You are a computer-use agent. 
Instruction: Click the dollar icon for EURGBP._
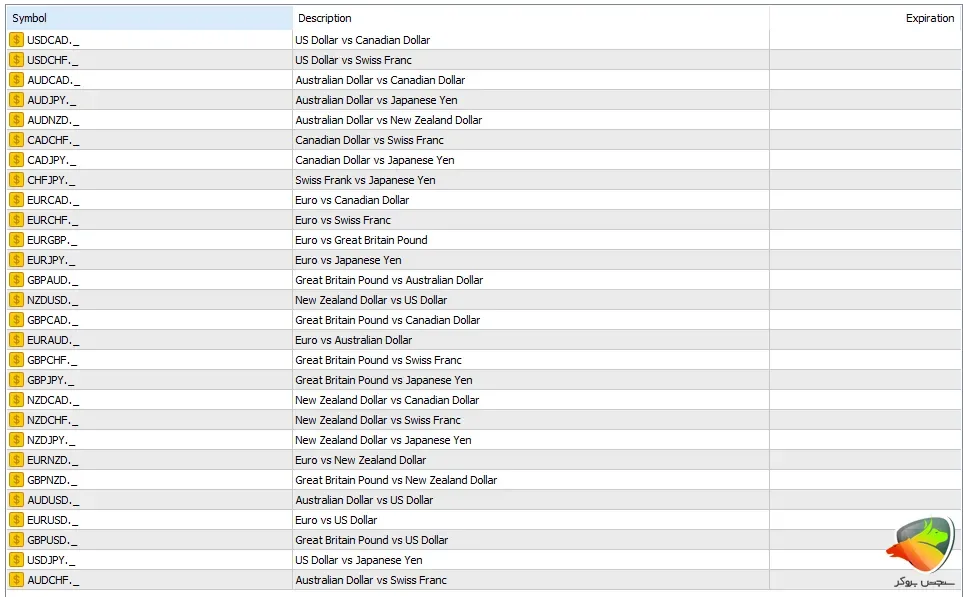coord(17,240)
